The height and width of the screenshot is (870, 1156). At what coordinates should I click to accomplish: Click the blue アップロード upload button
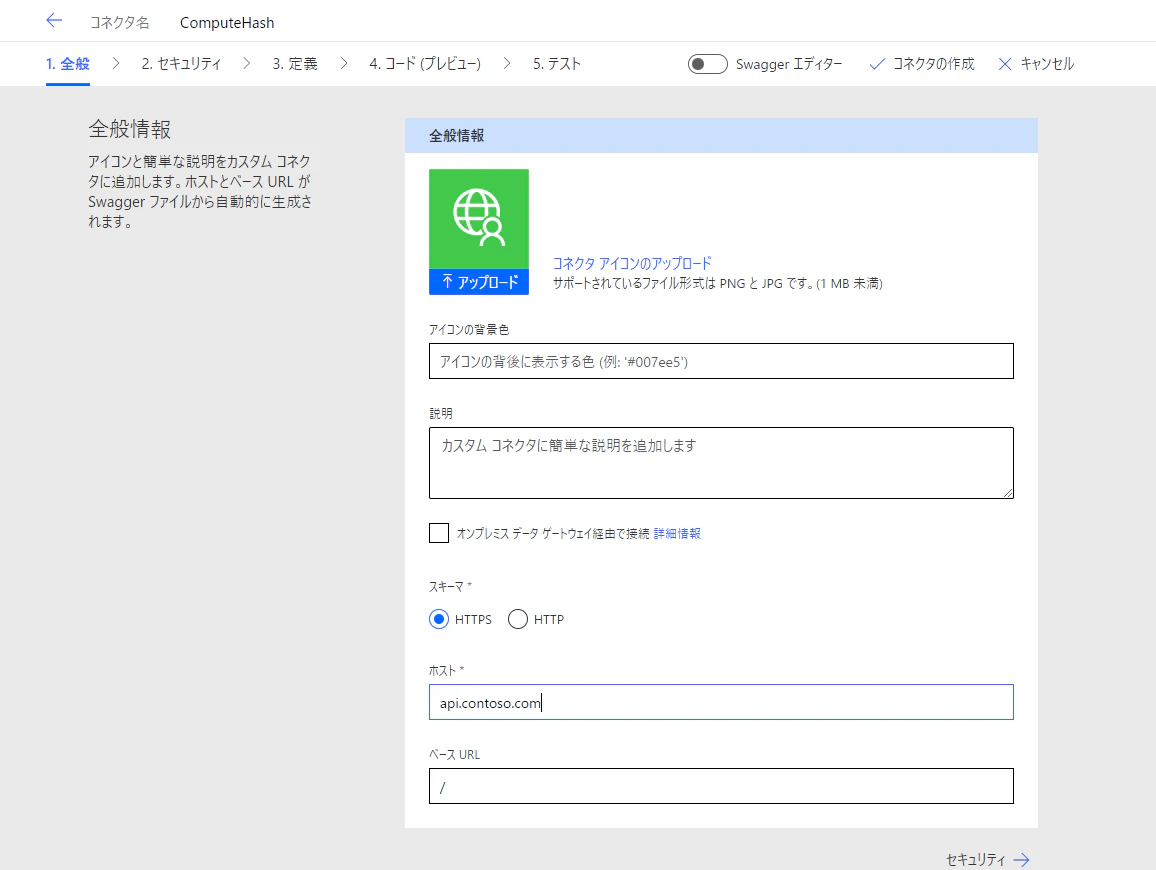tap(478, 282)
